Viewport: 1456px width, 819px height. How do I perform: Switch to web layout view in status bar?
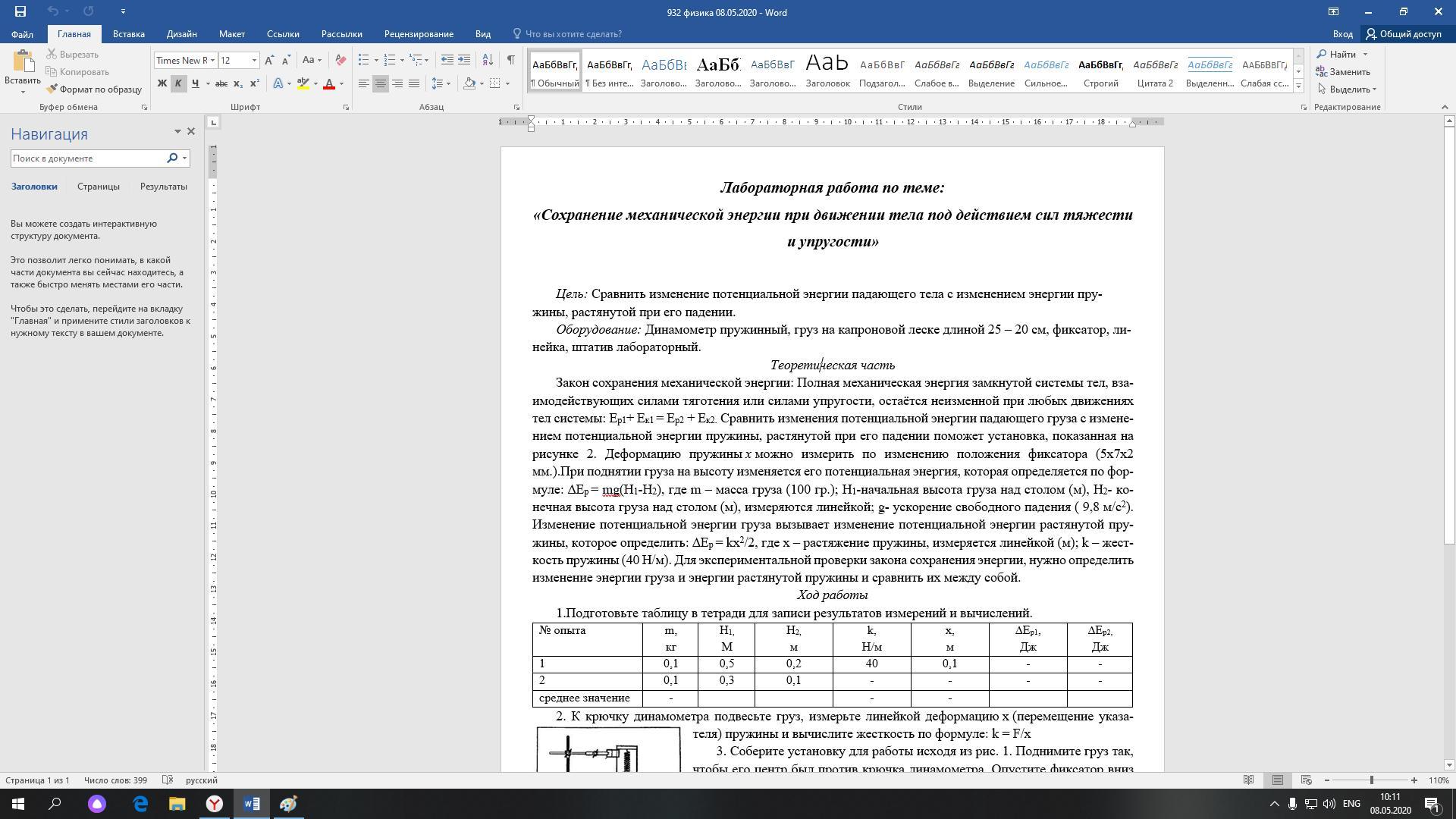coord(1307,780)
